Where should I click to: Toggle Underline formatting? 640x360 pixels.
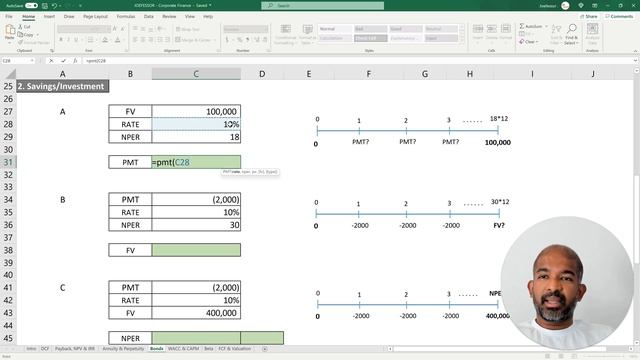76,40
